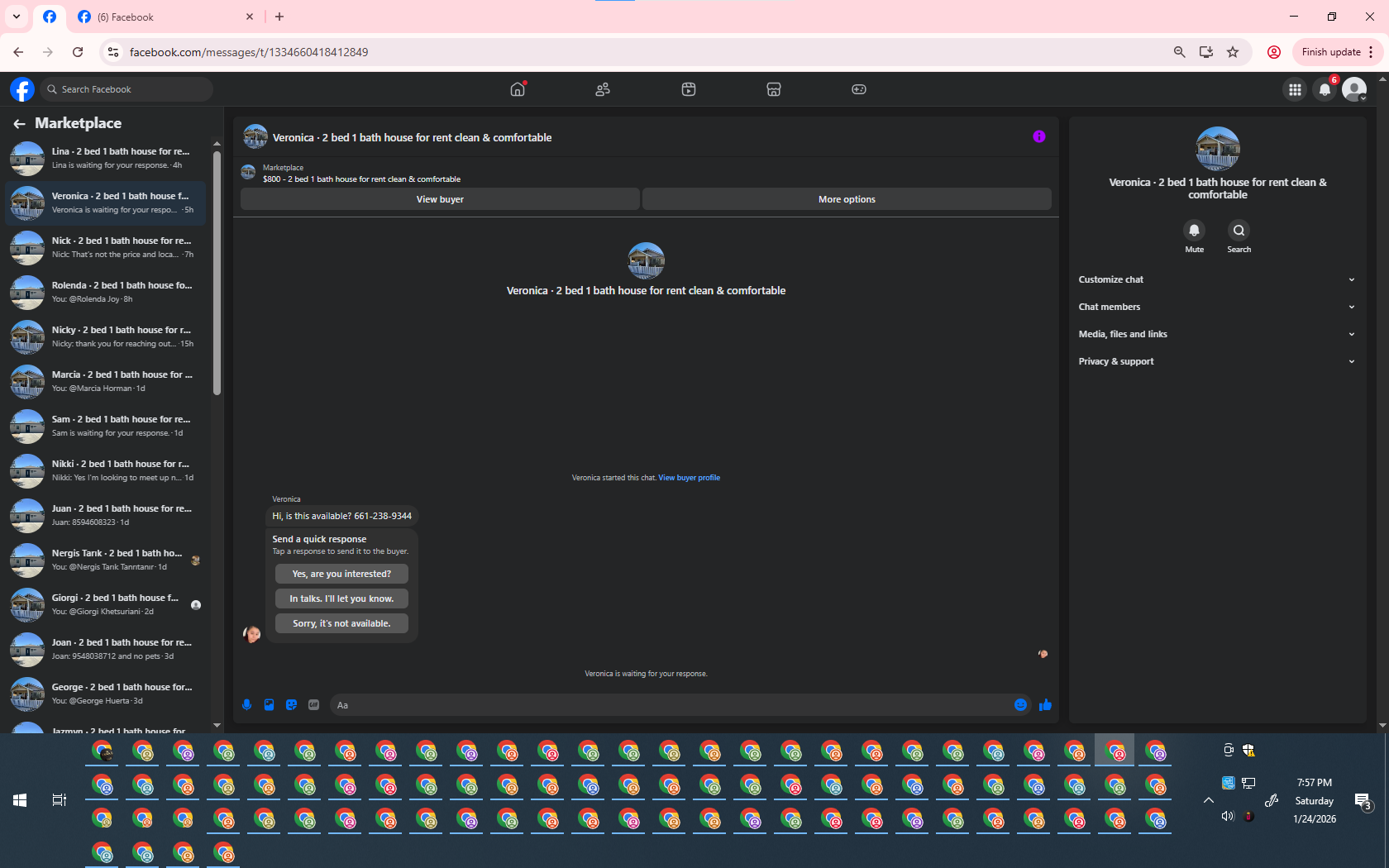The image size is (1389, 868).
Task: Close the (6) Facebook tab
Action: pyautogui.click(x=250, y=17)
